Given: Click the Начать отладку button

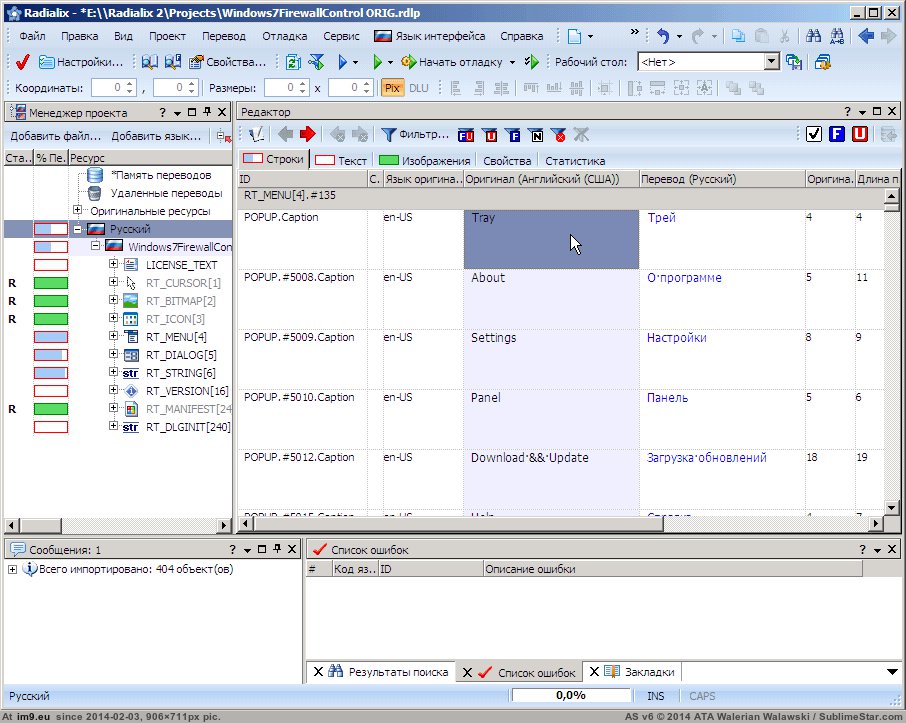Looking at the screenshot, I should [x=452, y=62].
